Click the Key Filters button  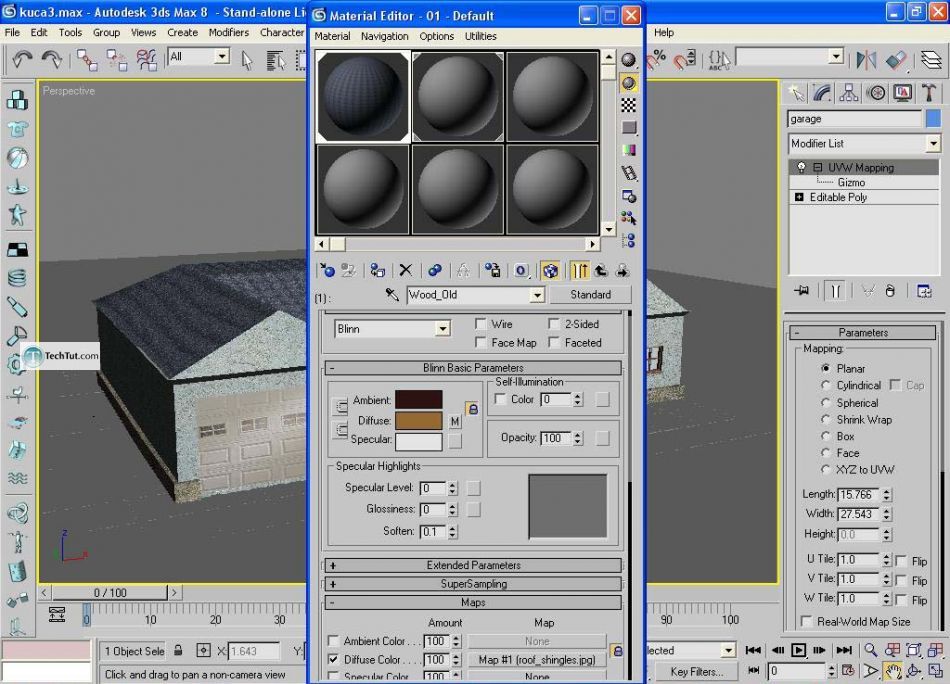696,671
